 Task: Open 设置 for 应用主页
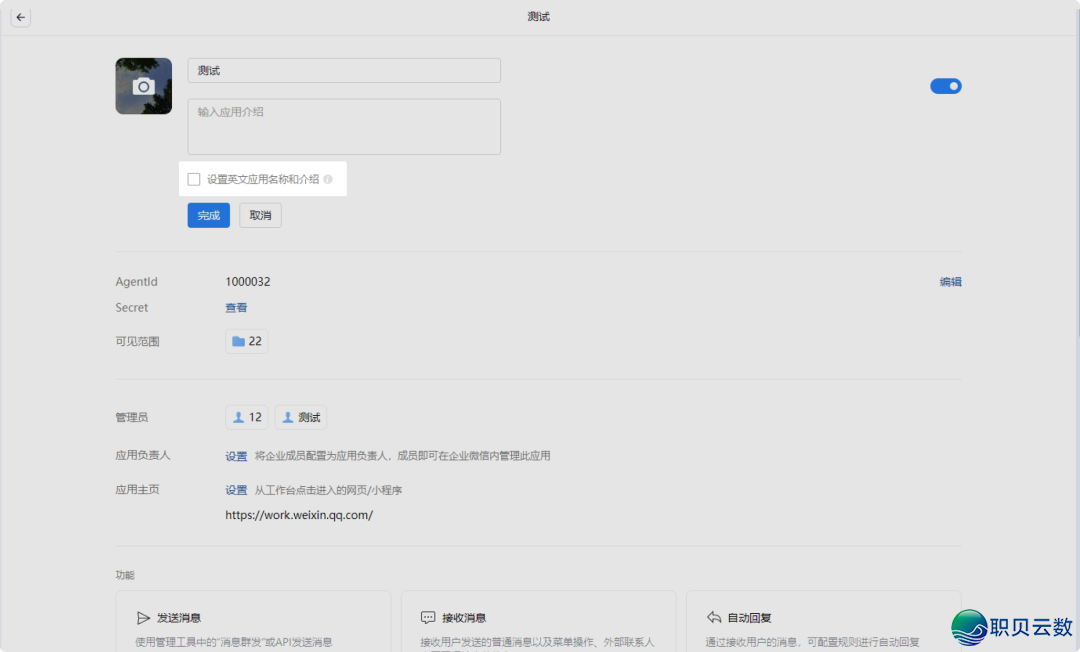pos(236,489)
